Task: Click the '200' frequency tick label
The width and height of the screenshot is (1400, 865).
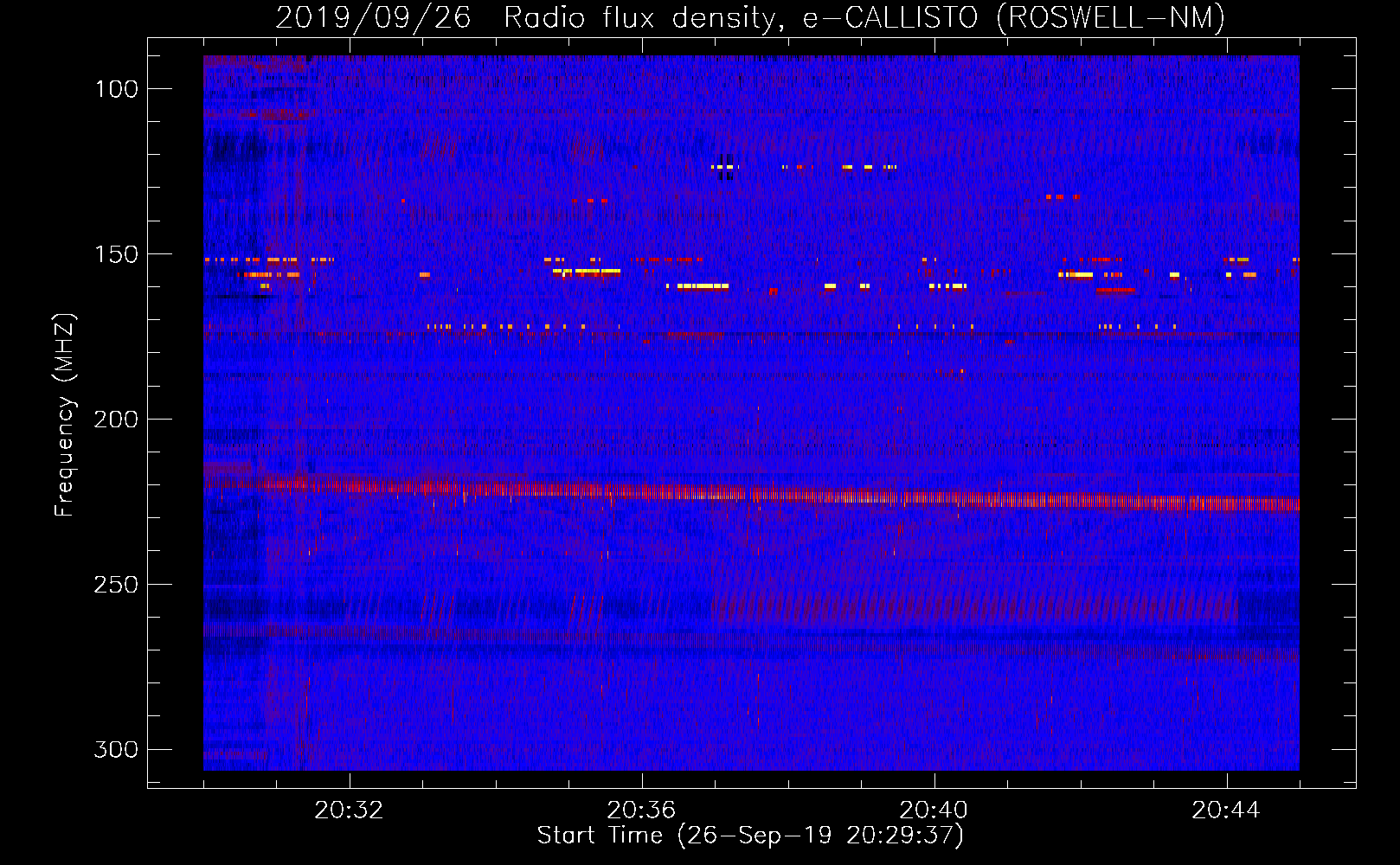Action: coord(116,420)
